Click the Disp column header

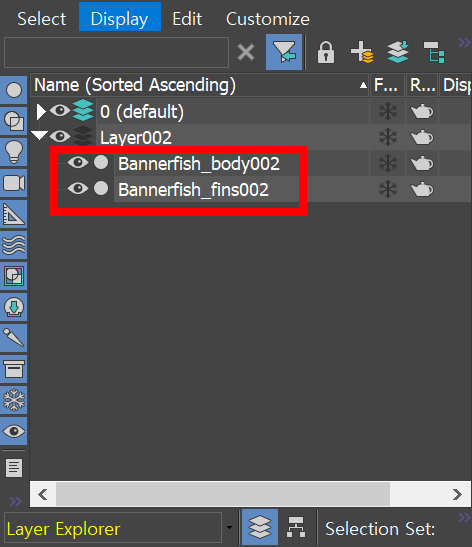click(x=455, y=85)
